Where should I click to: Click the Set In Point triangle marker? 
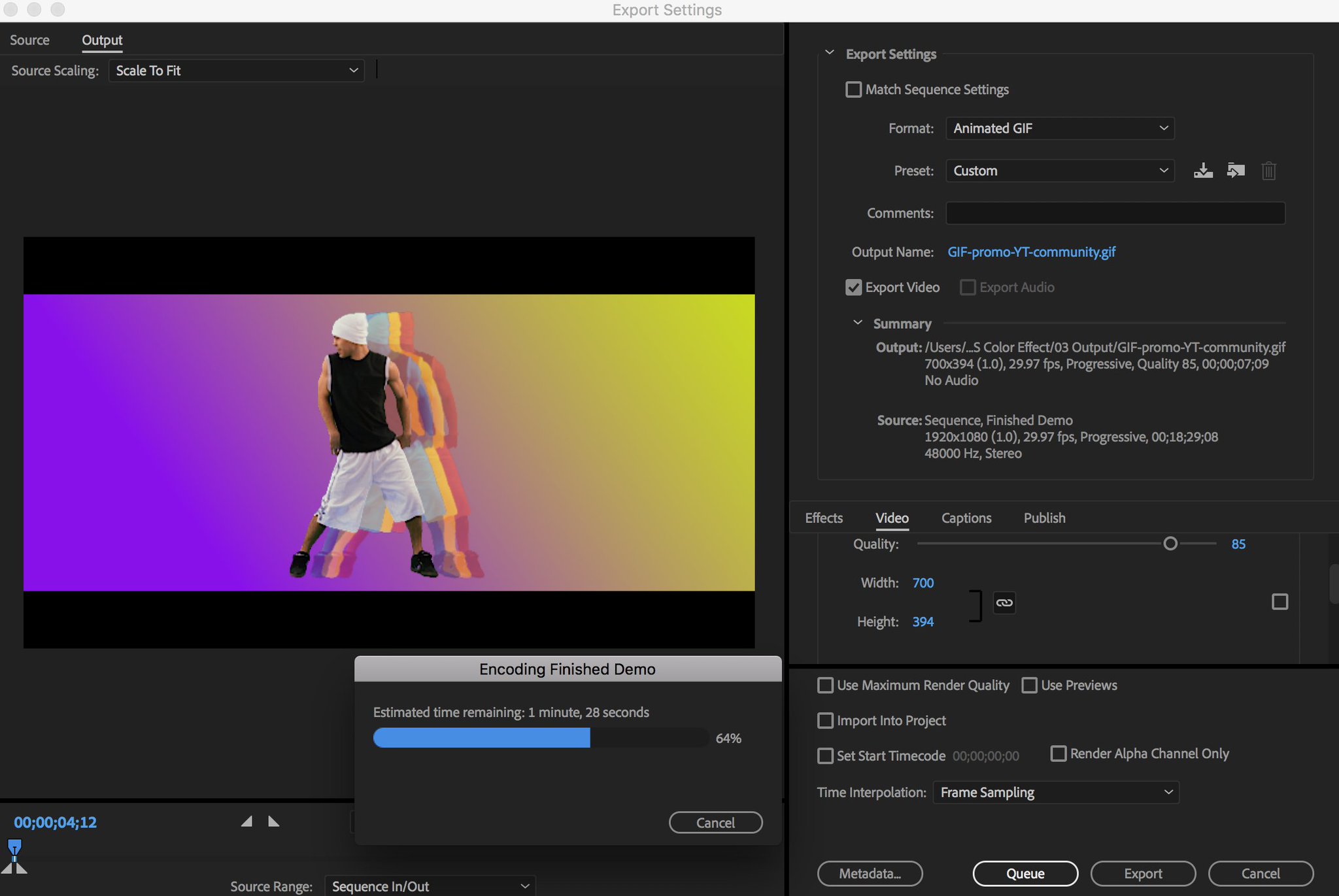tap(246, 821)
